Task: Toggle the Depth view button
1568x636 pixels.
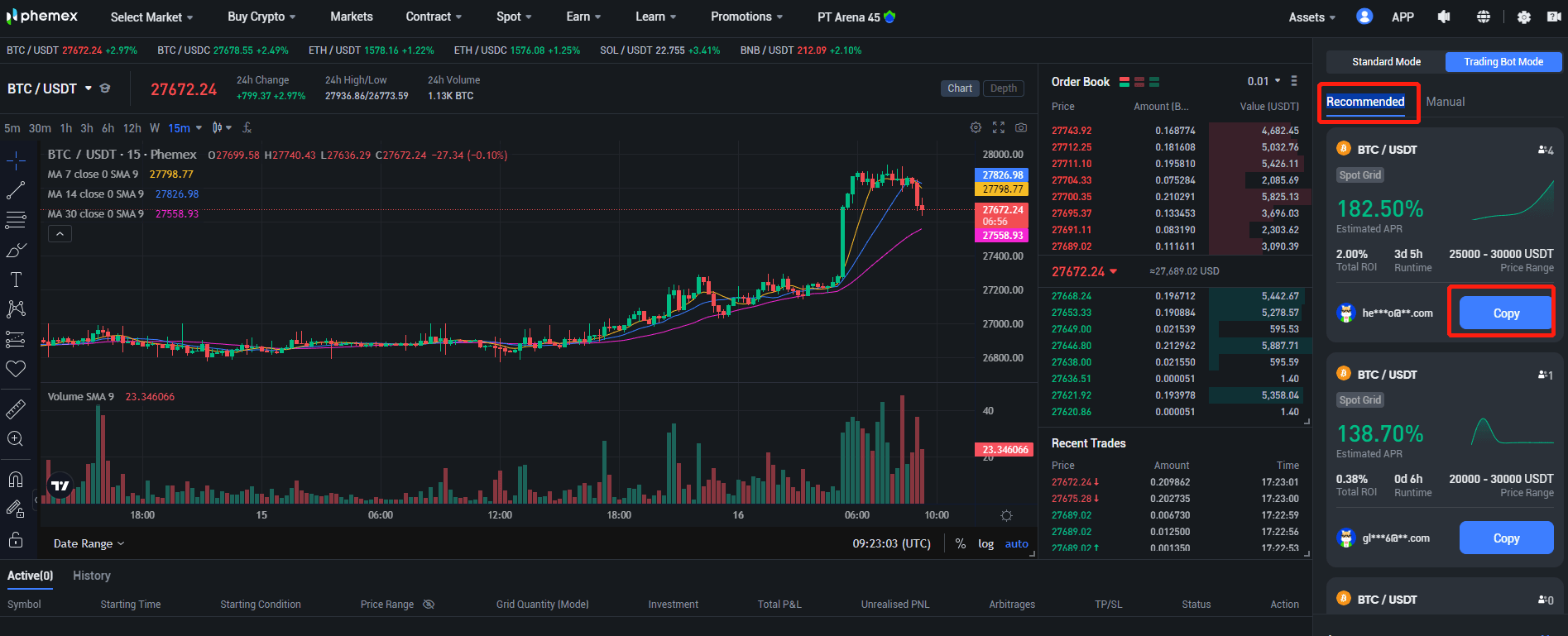Action: pyautogui.click(x=1004, y=88)
